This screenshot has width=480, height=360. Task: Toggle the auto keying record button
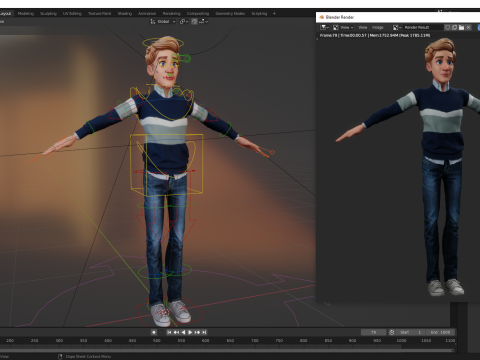pyautogui.click(x=154, y=332)
